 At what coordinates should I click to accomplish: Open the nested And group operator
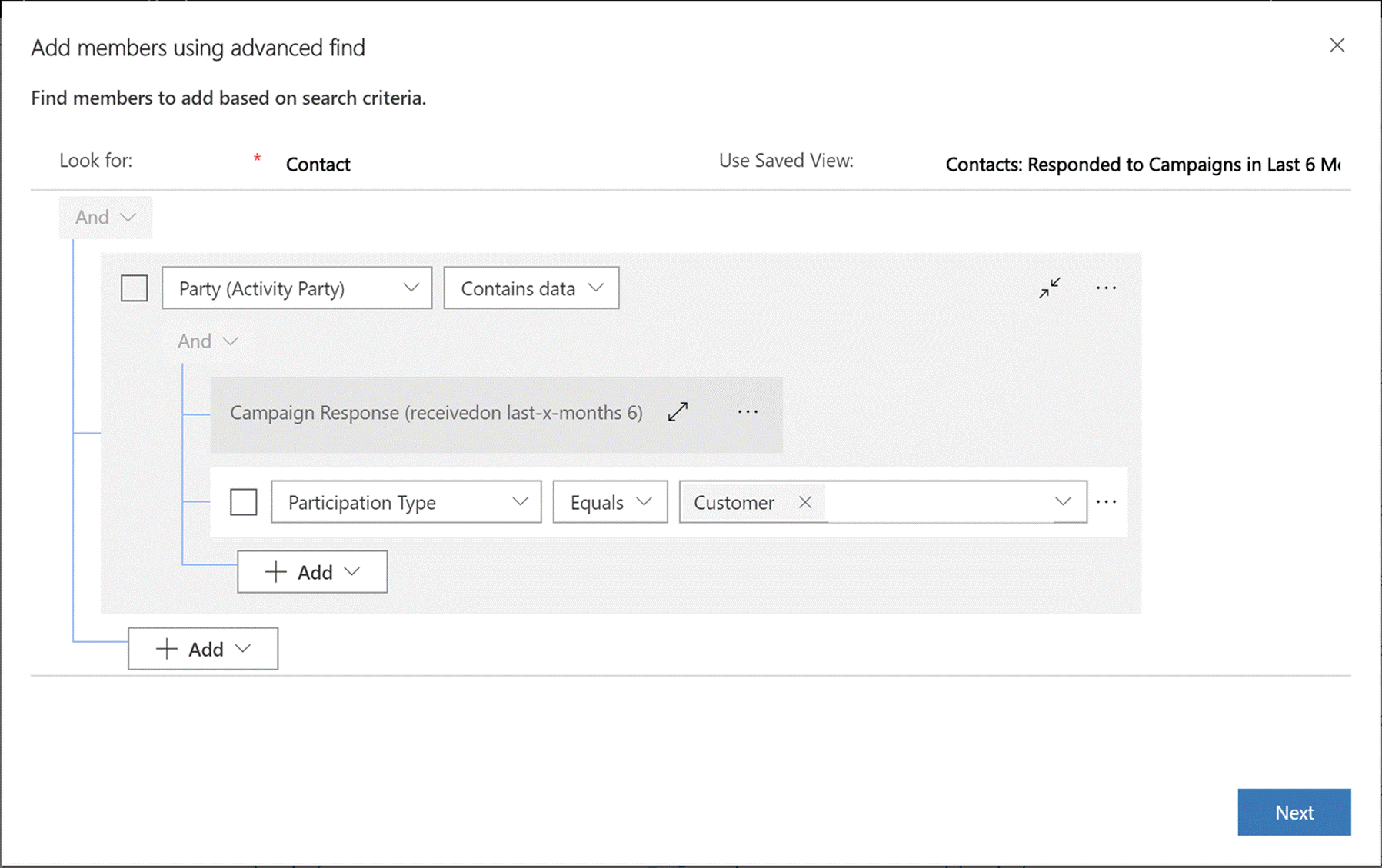208,341
